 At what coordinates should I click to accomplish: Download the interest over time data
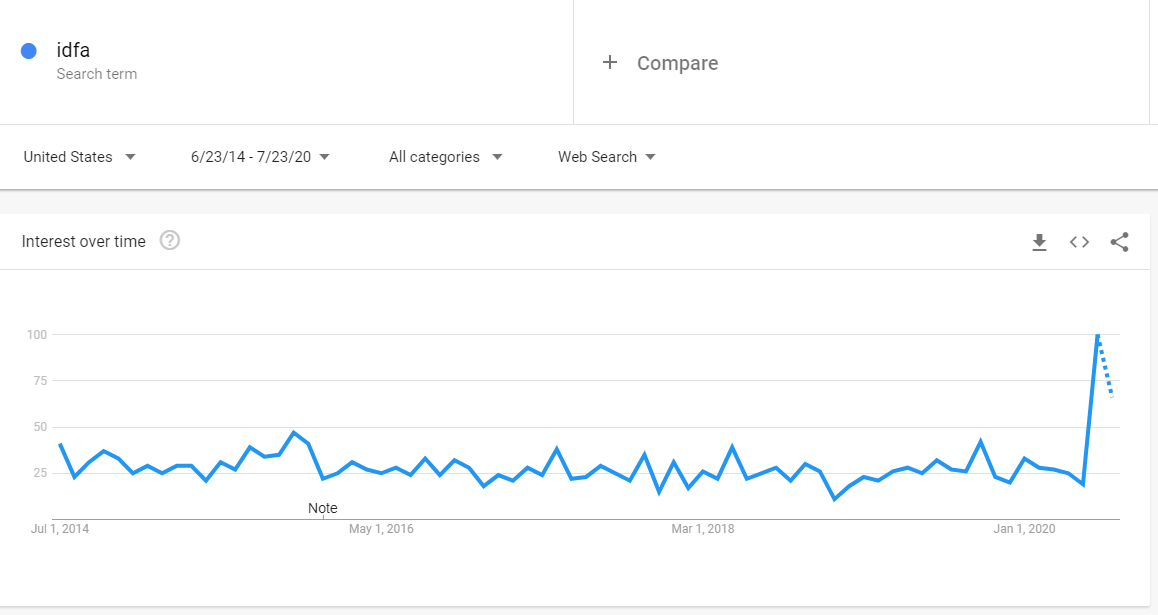[x=1039, y=242]
